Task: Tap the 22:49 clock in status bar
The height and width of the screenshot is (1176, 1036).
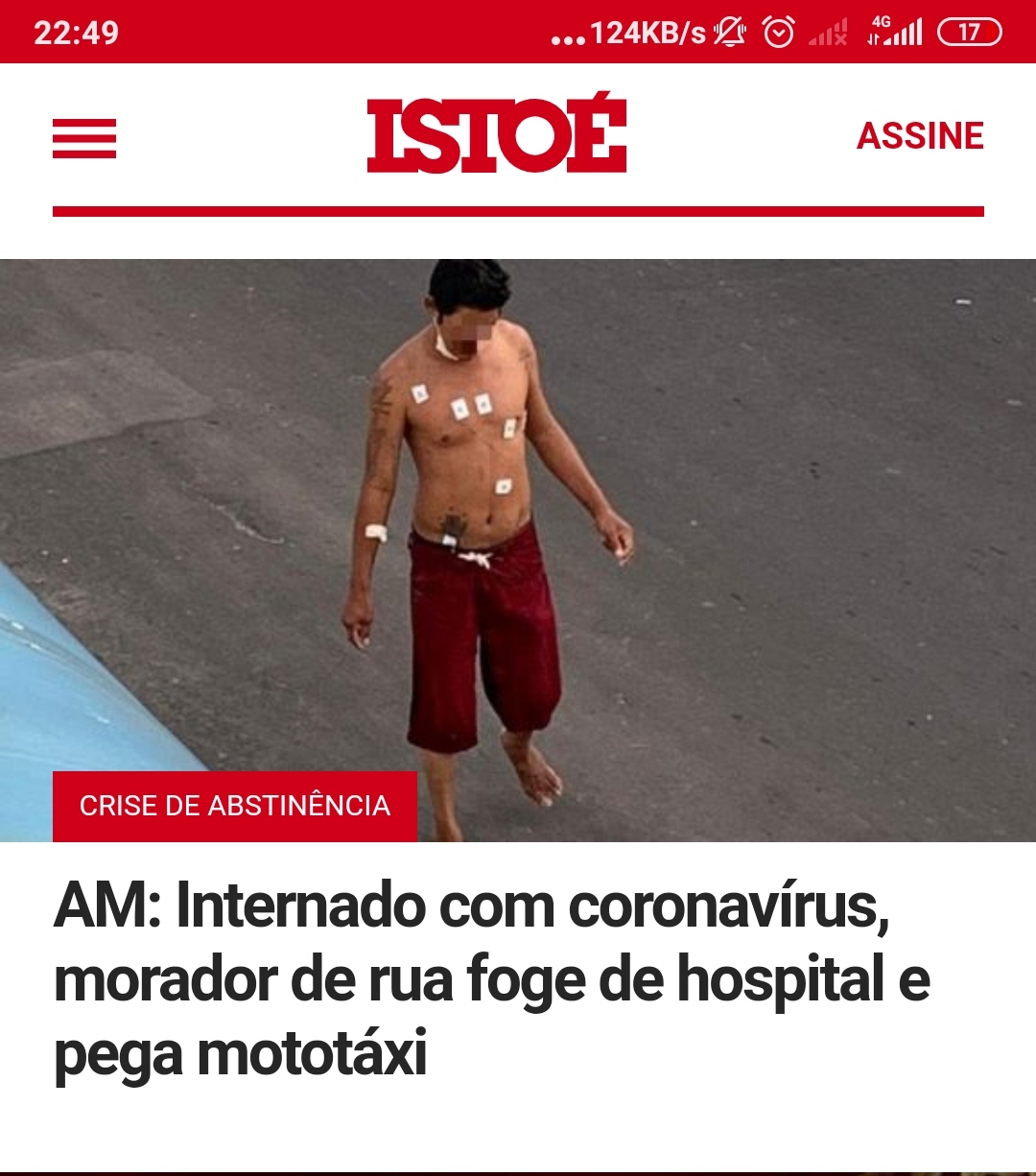Action: click(x=76, y=33)
